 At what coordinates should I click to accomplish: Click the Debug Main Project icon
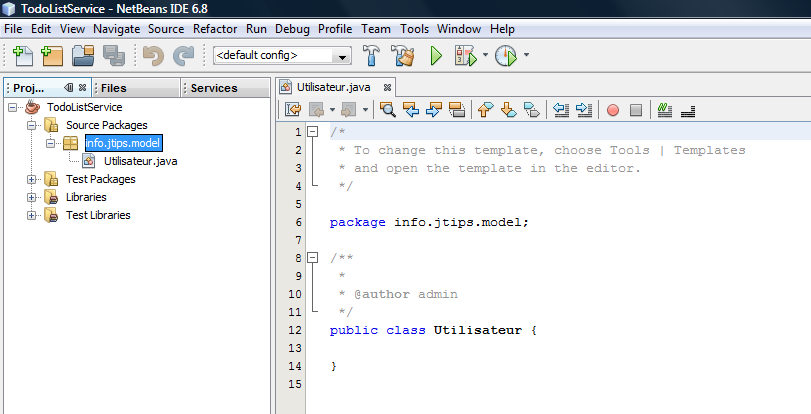pos(465,55)
